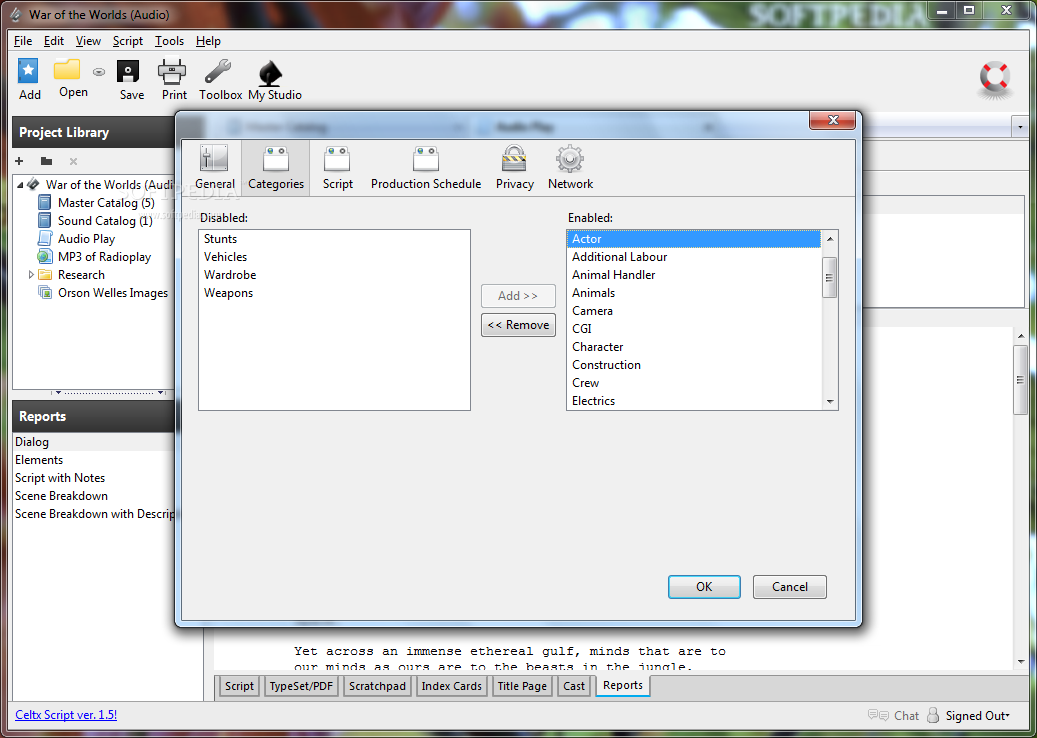Switch to the Cast tab
1037x738 pixels.
tap(574, 686)
